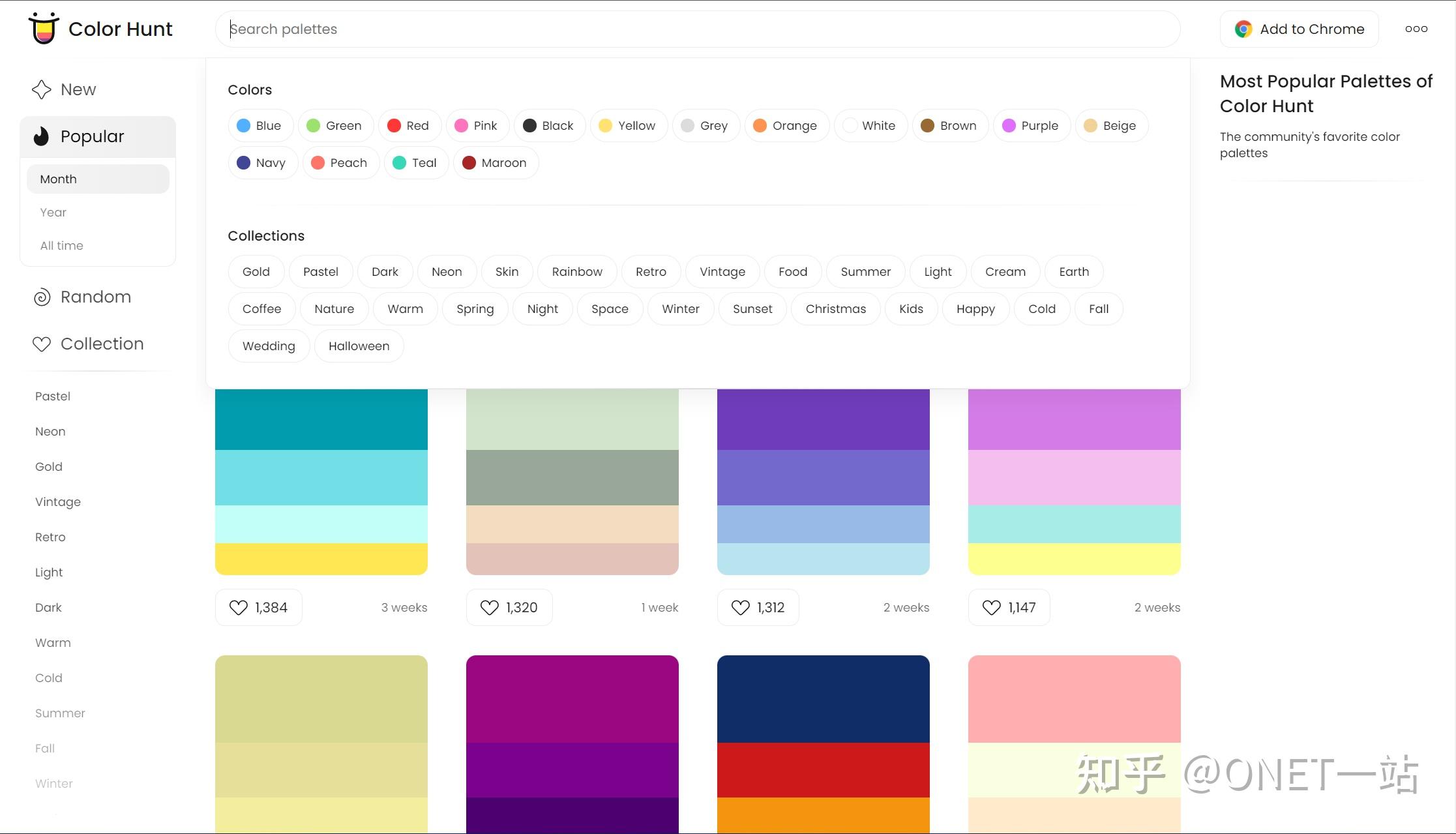Click the Popular flame icon
This screenshot has height=834, width=1456.
coord(41,136)
